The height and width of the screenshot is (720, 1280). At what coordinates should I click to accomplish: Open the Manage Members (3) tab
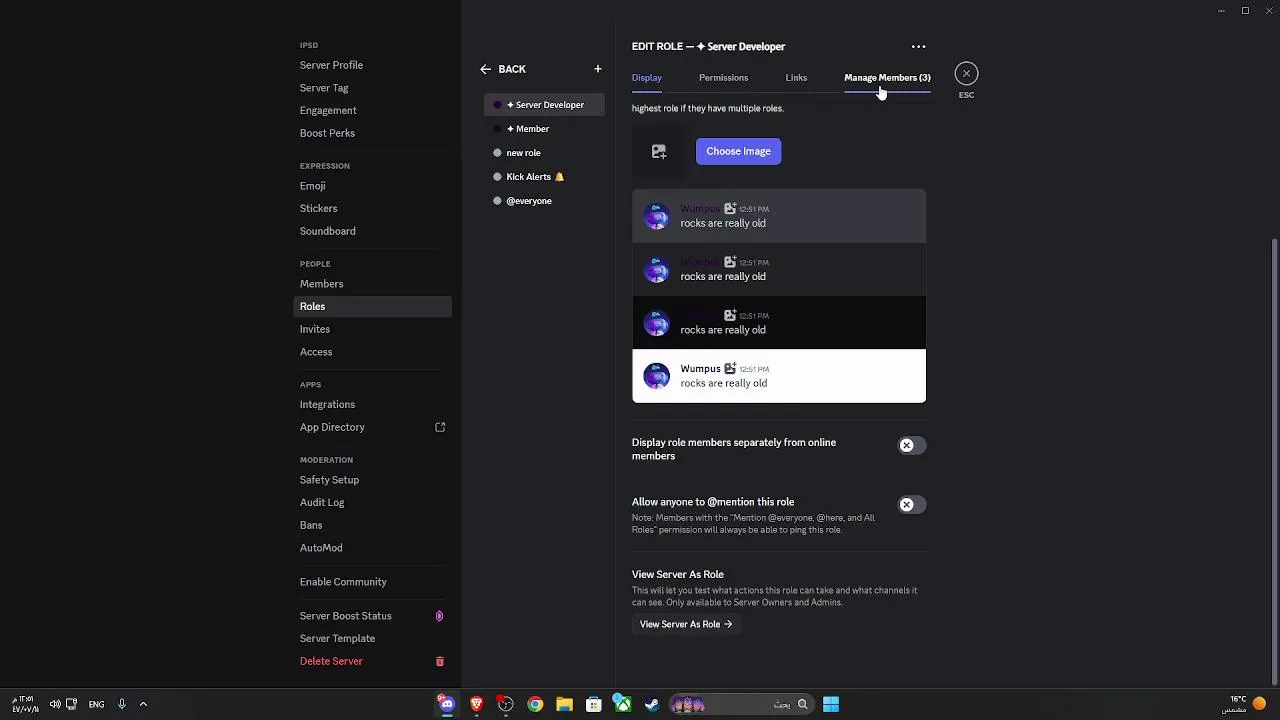[887, 78]
